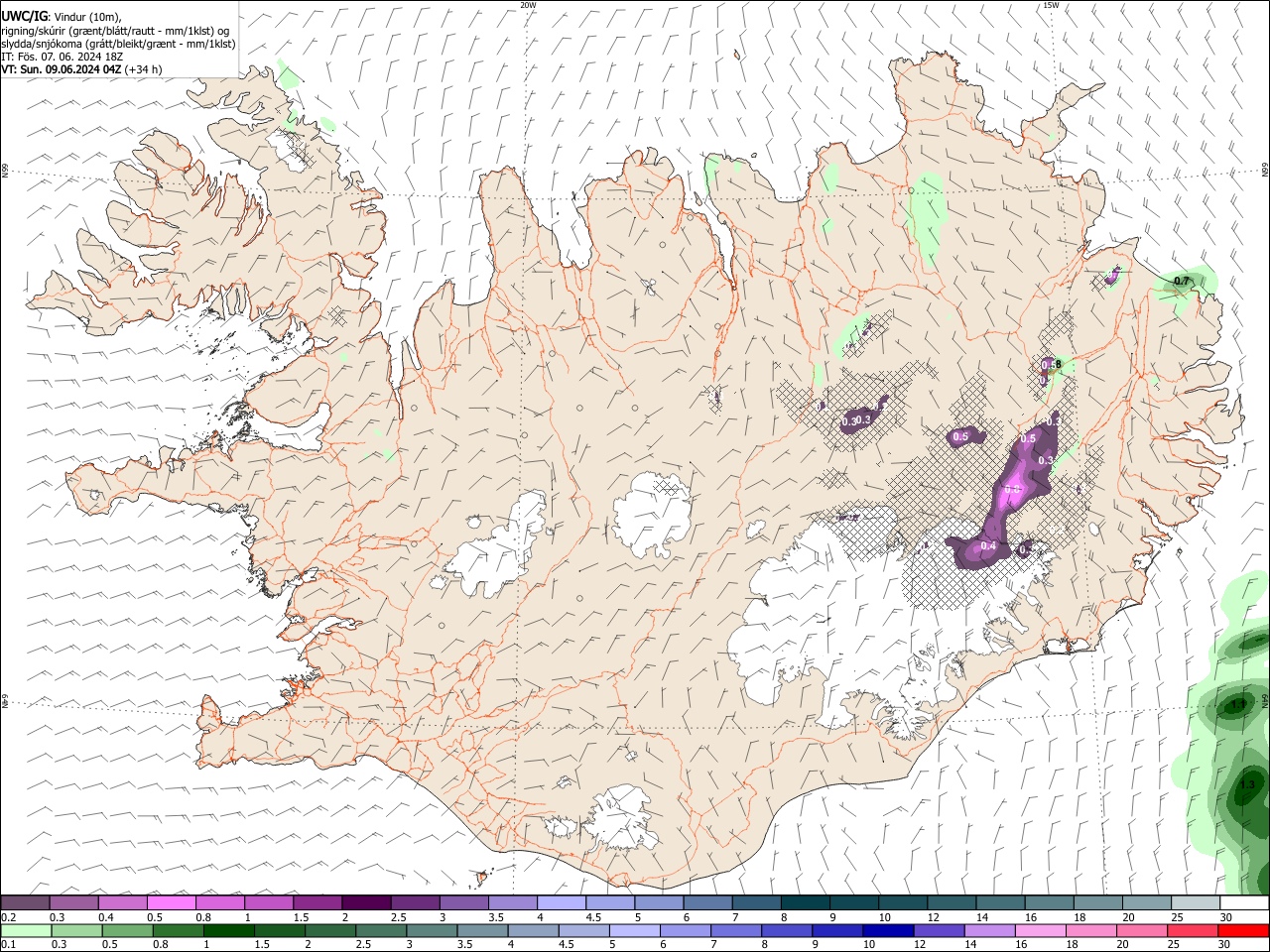Select the light violet 14 rain scale swatch
Viewport: 1270px width, 952px height.
click(989, 930)
